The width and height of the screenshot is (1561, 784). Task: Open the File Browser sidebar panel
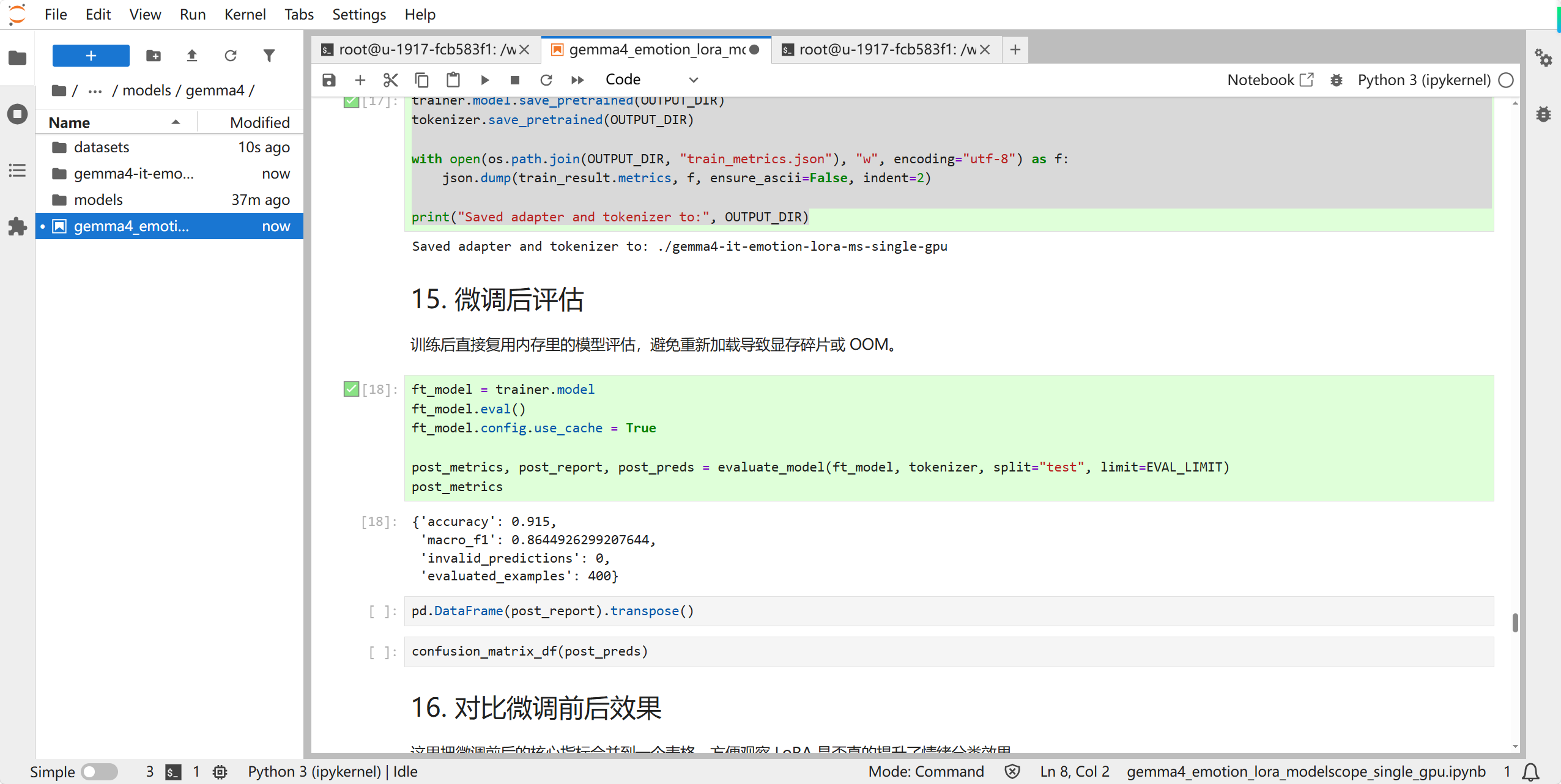click(x=17, y=58)
